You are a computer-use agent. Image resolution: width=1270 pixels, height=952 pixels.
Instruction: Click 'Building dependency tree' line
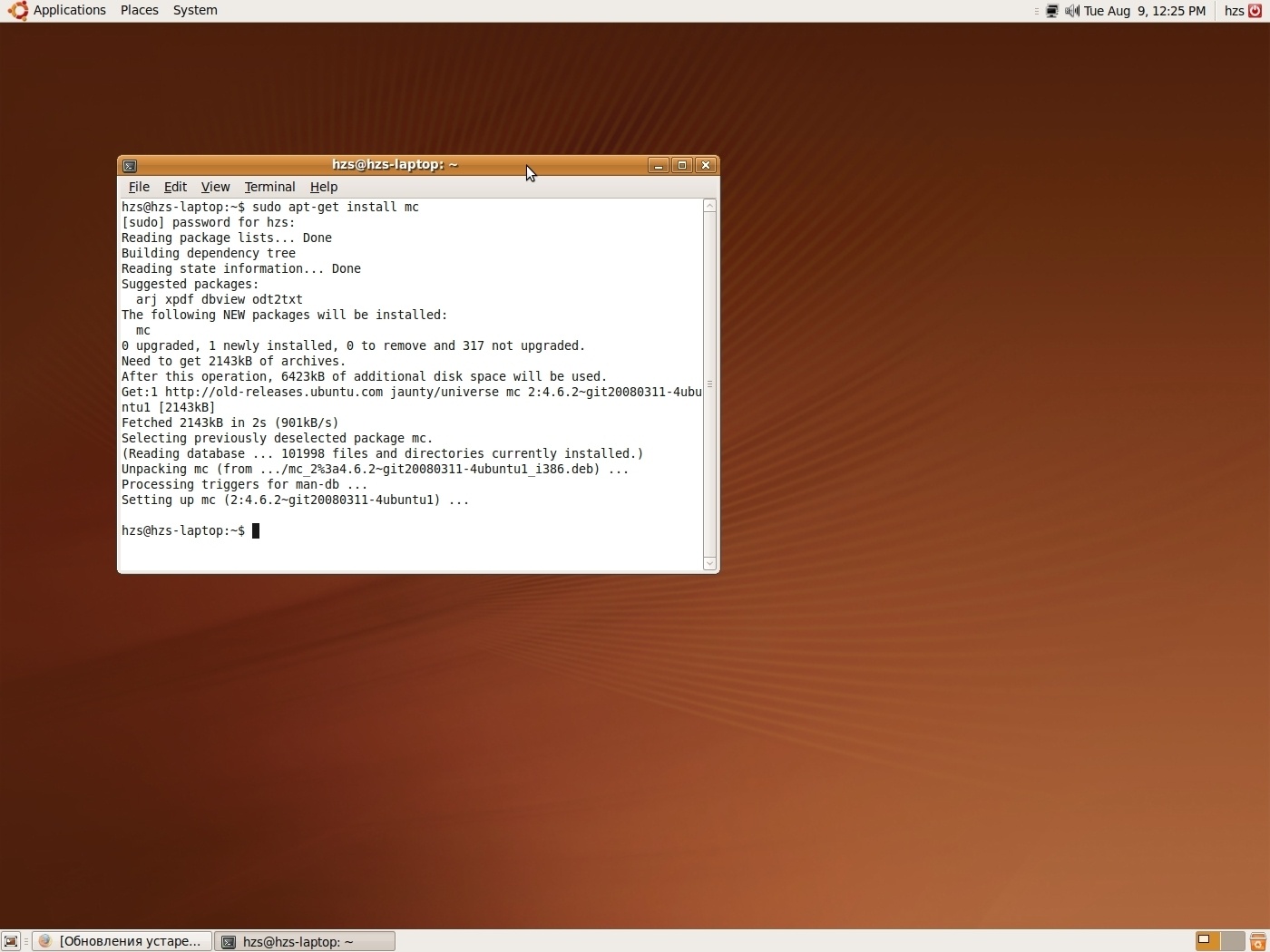[209, 253]
